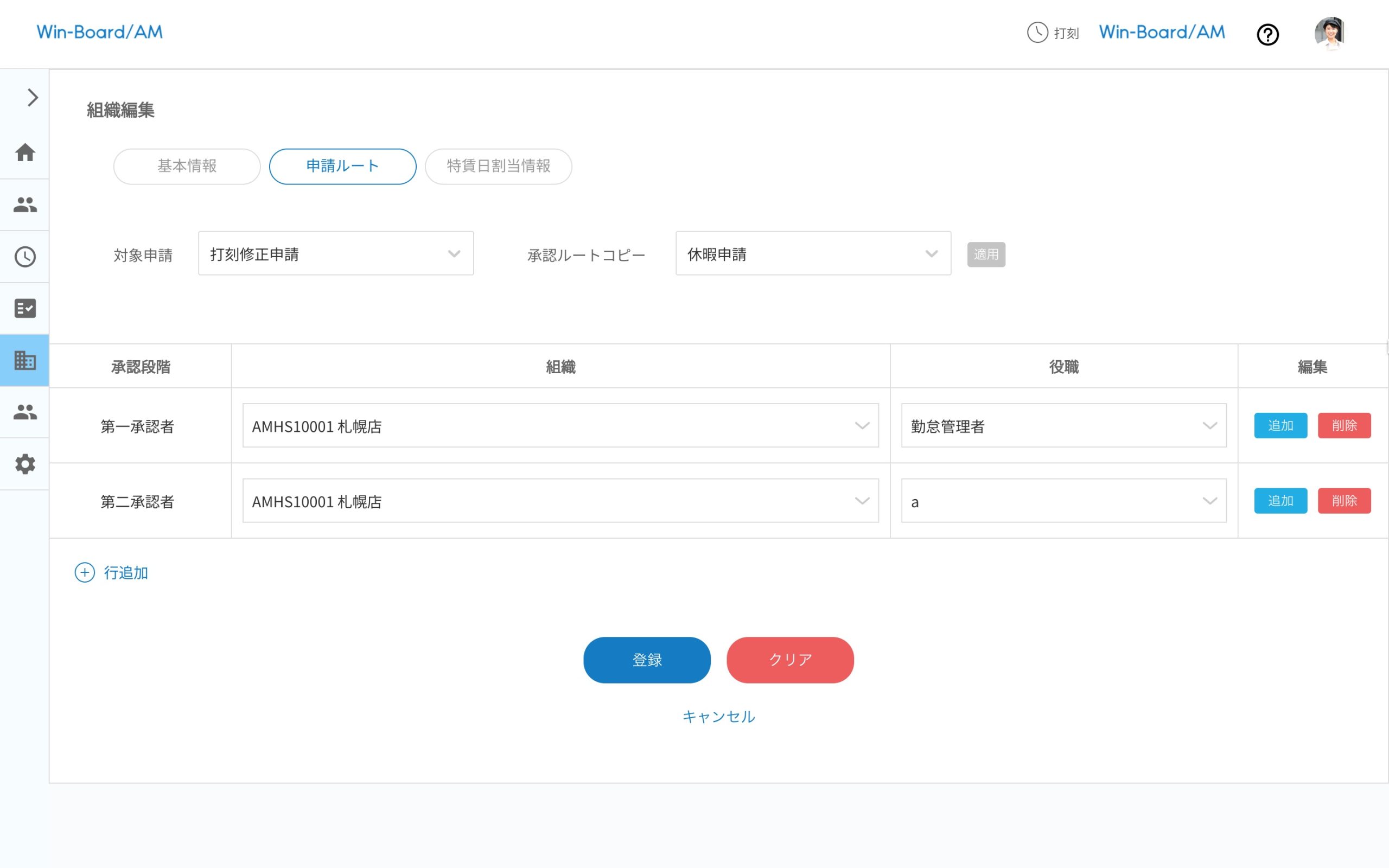1389x868 pixels.
Task: Open the settings gear in sidebar
Action: pyautogui.click(x=24, y=464)
